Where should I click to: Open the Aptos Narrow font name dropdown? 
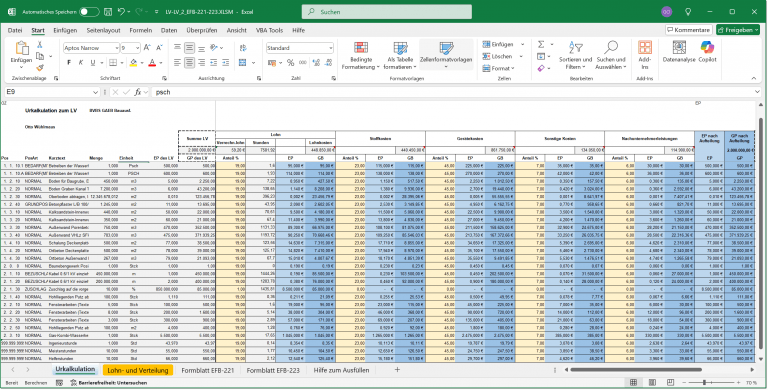coord(117,48)
